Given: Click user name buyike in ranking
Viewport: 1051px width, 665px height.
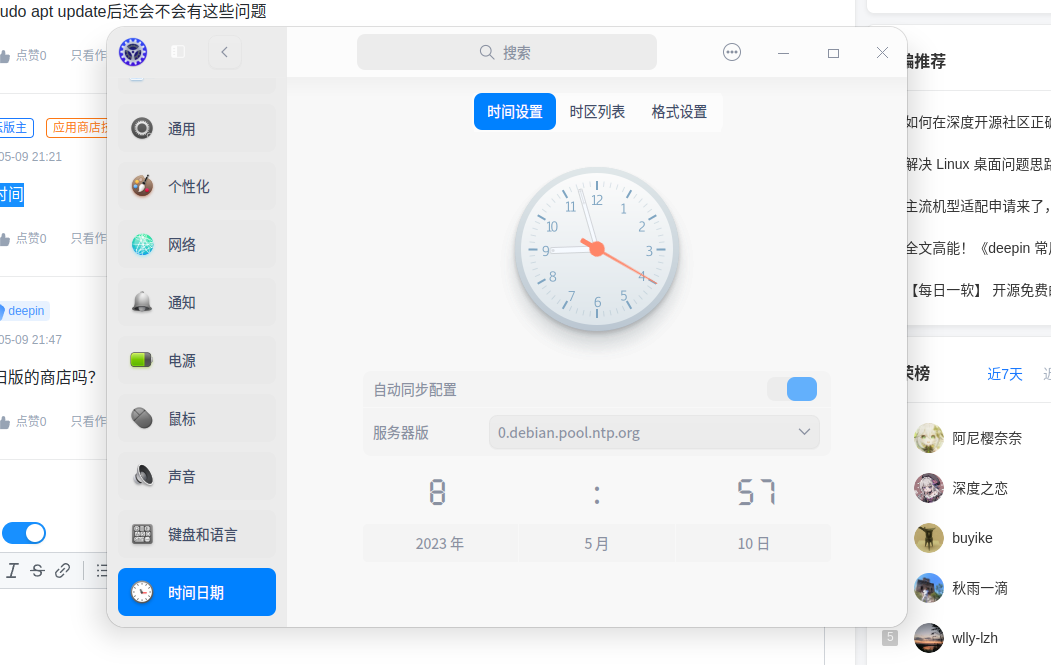Looking at the screenshot, I should point(972,538).
